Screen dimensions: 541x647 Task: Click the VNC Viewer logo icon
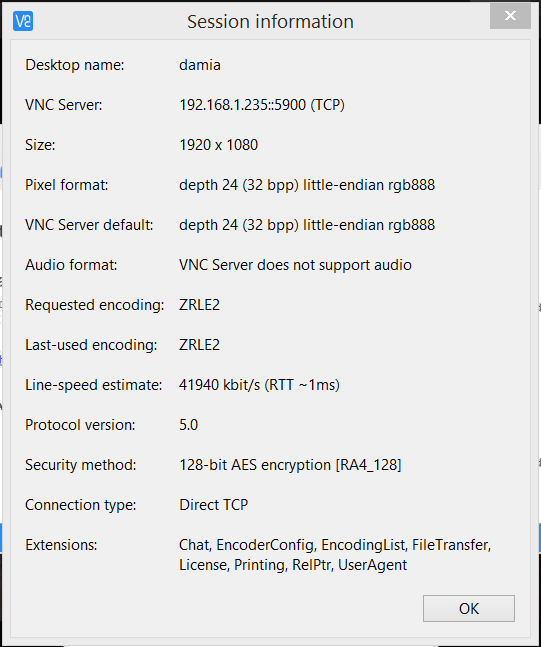pos(23,21)
